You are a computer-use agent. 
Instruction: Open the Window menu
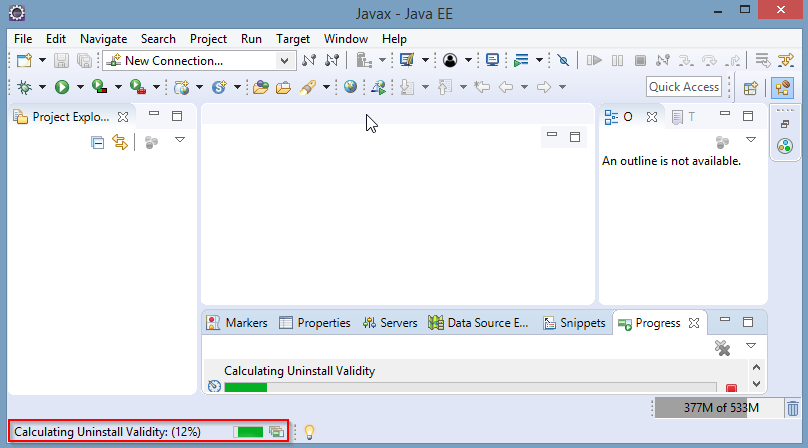point(345,39)
